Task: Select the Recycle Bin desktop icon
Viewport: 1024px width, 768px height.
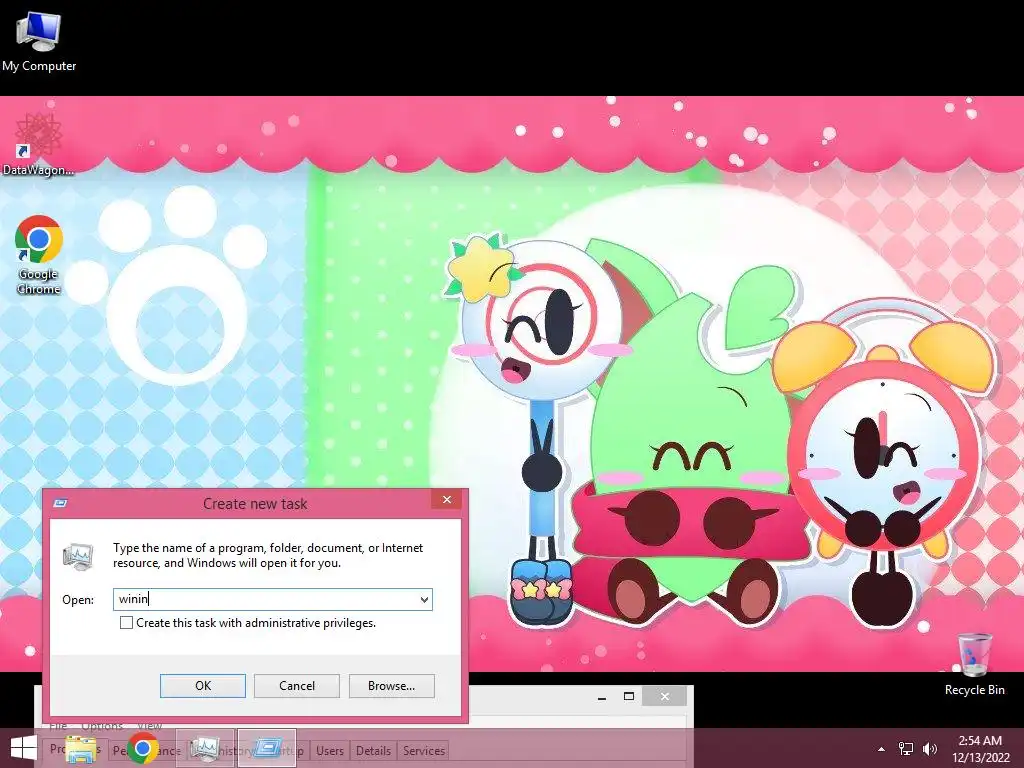Action: click(974, 664)
